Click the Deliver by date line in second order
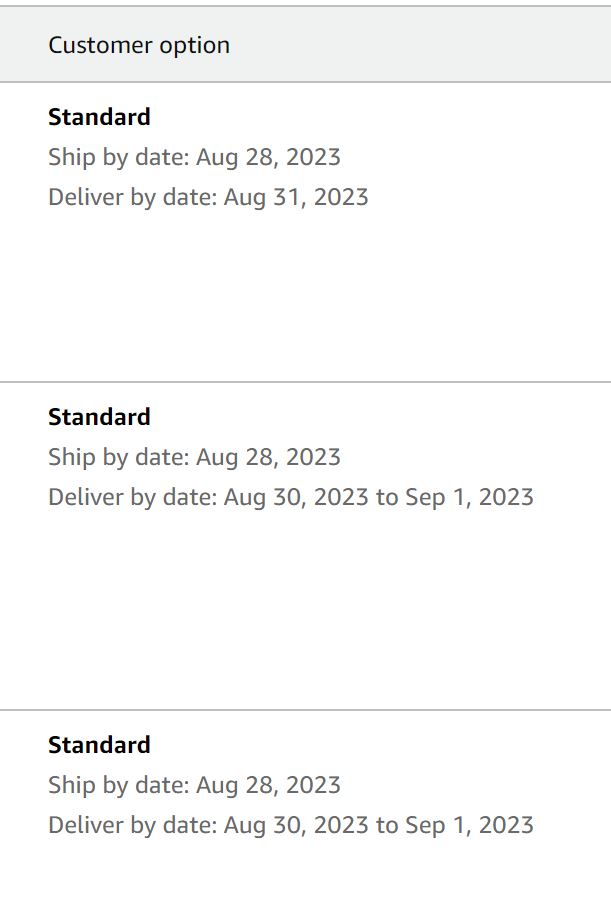This screenshot has height=897, width=611. [x=291, y=497]
